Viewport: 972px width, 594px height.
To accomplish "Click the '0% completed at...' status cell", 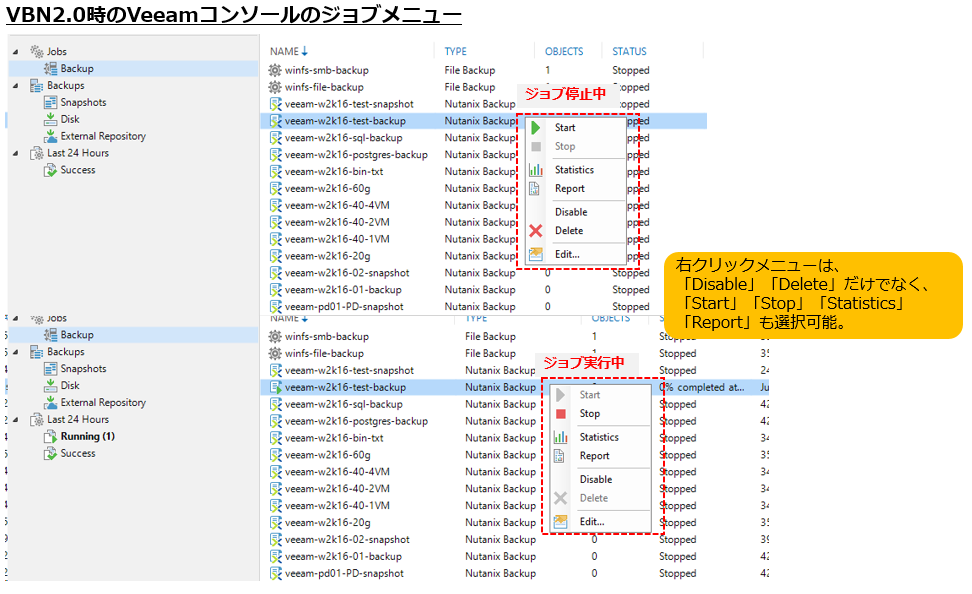I will (701, 388).
